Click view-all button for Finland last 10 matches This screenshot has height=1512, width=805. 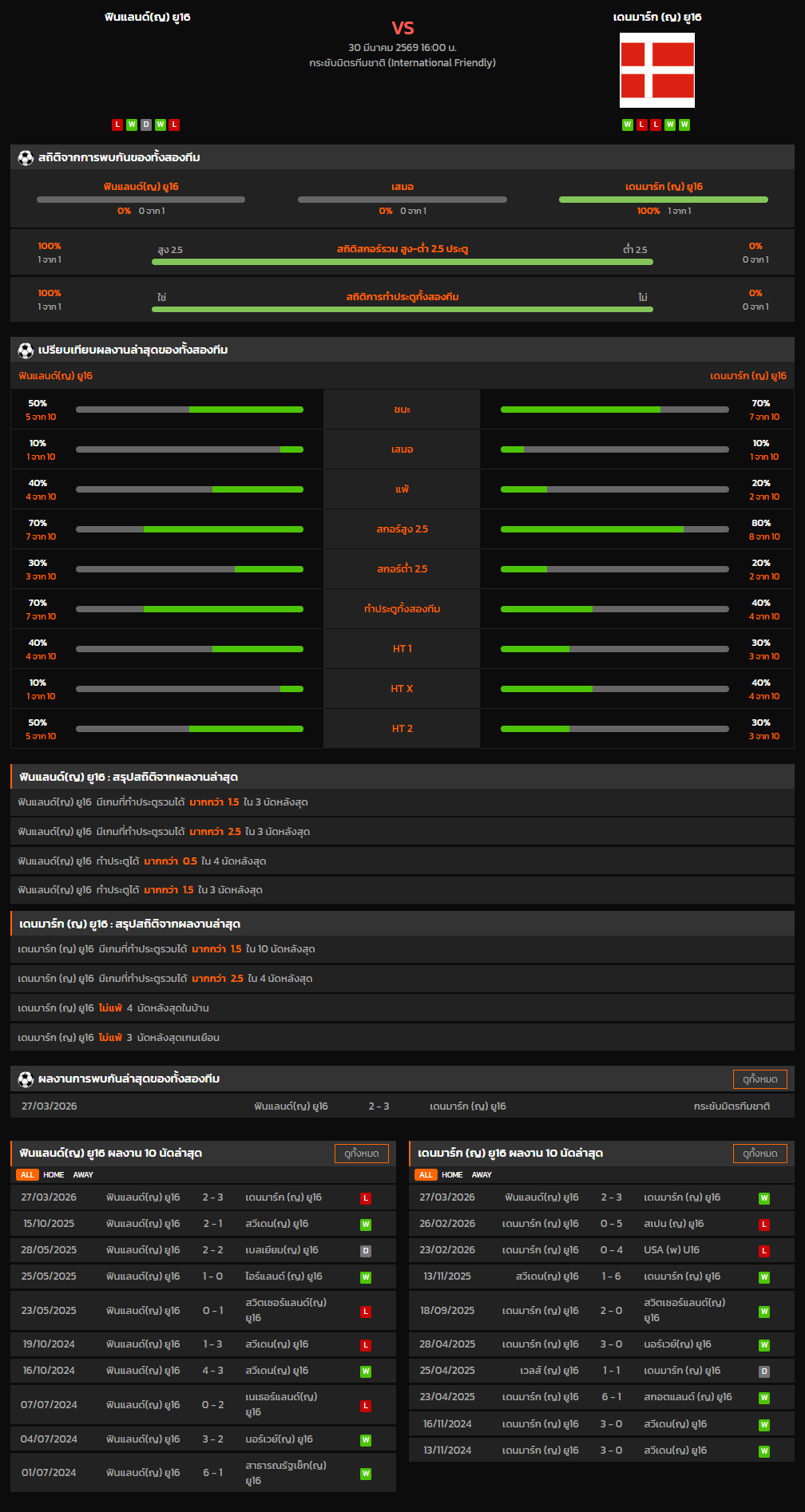click(x=361, y=1154)
